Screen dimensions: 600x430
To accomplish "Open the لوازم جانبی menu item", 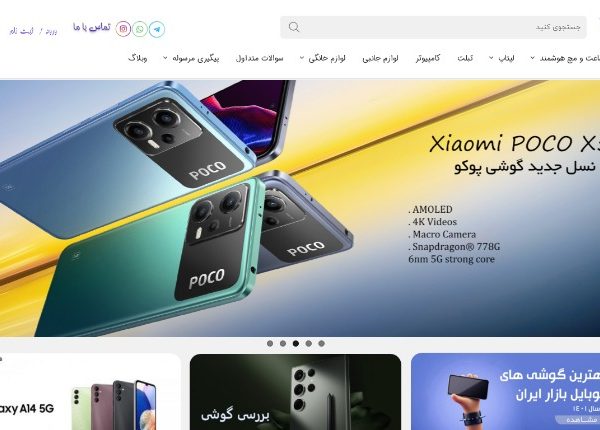I will point(380,58).
